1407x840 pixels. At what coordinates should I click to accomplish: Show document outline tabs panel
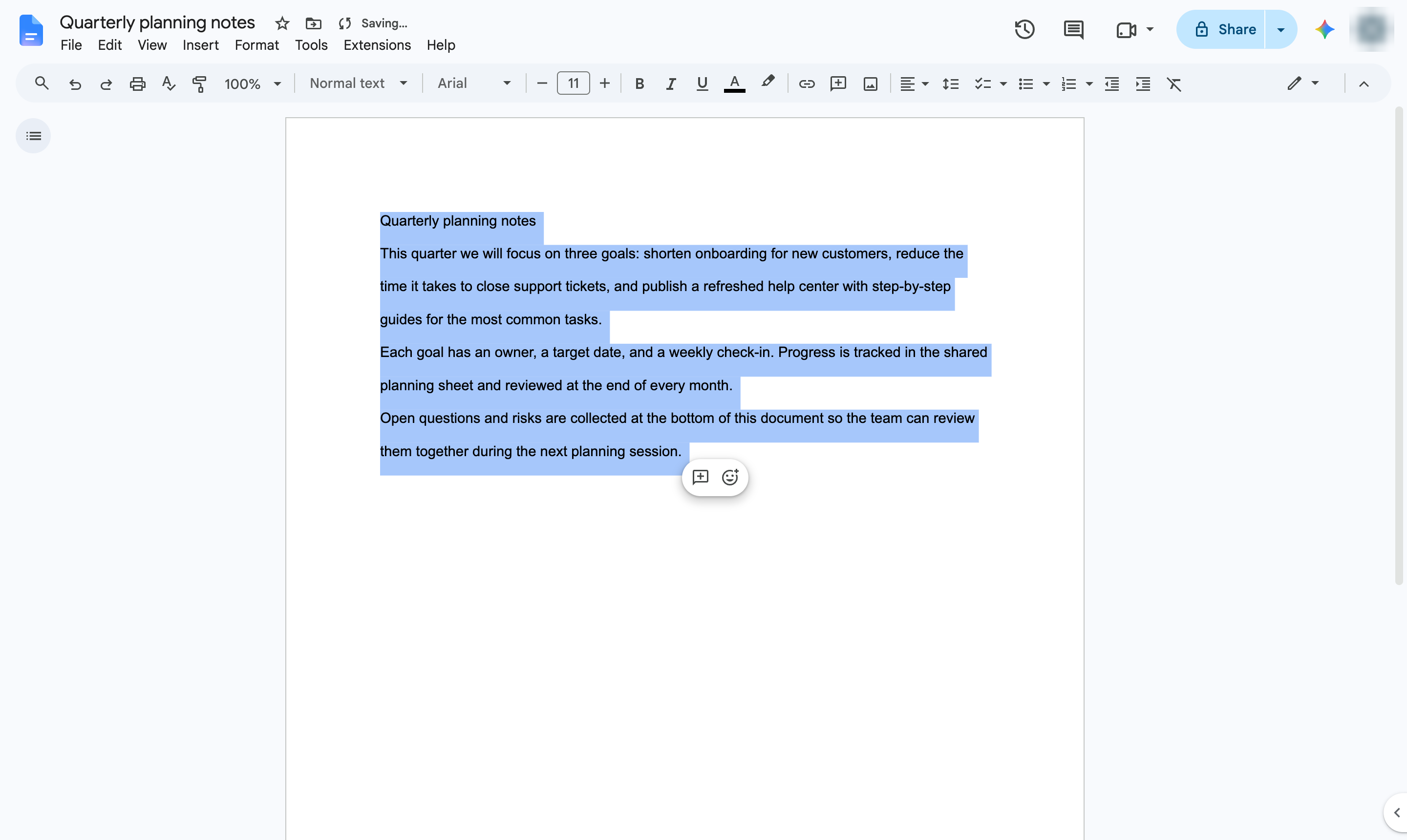[x=33, y=136]
